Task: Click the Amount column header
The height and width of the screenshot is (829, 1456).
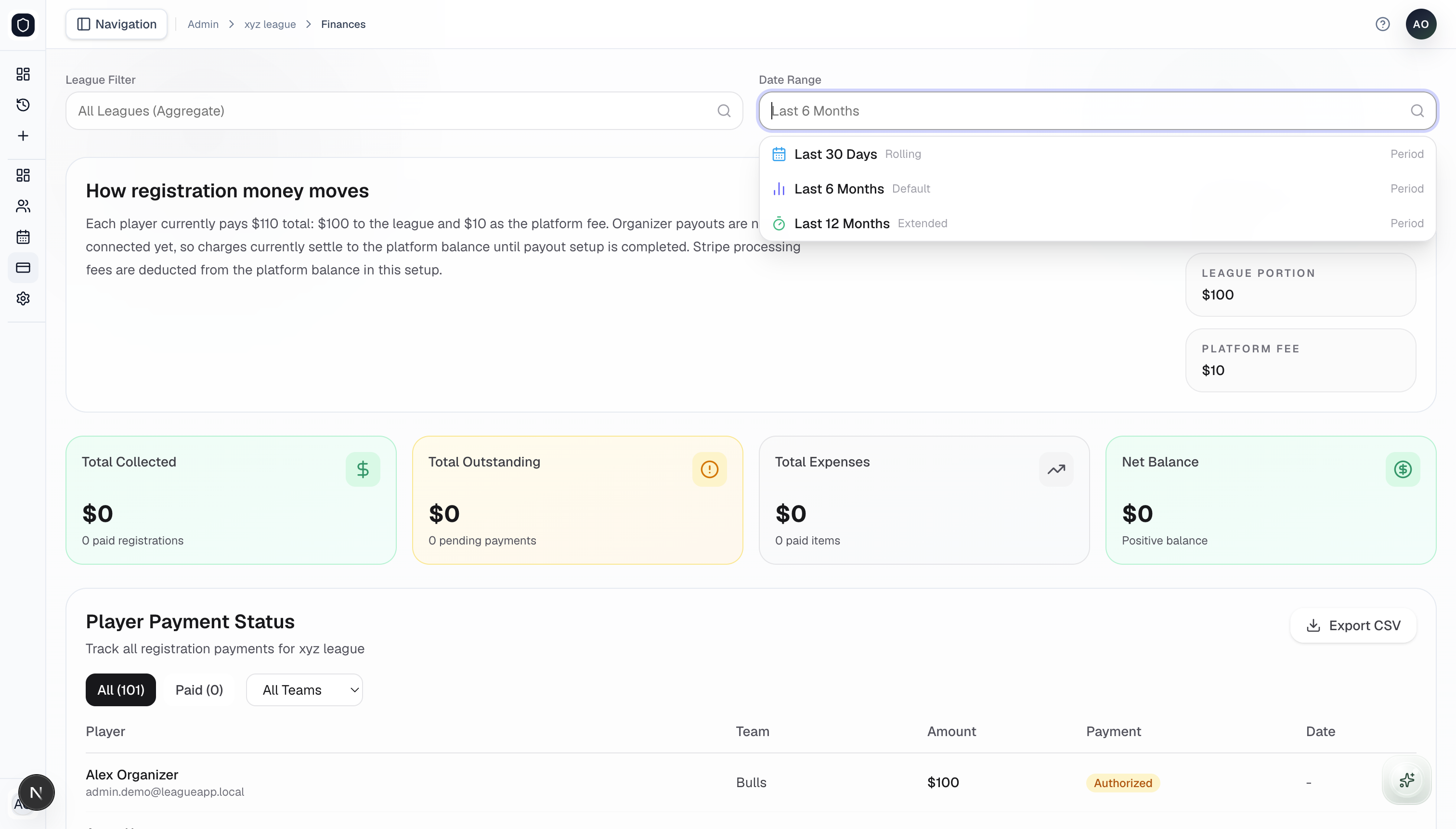Action: pyautogui.click(x=951, y=731)
